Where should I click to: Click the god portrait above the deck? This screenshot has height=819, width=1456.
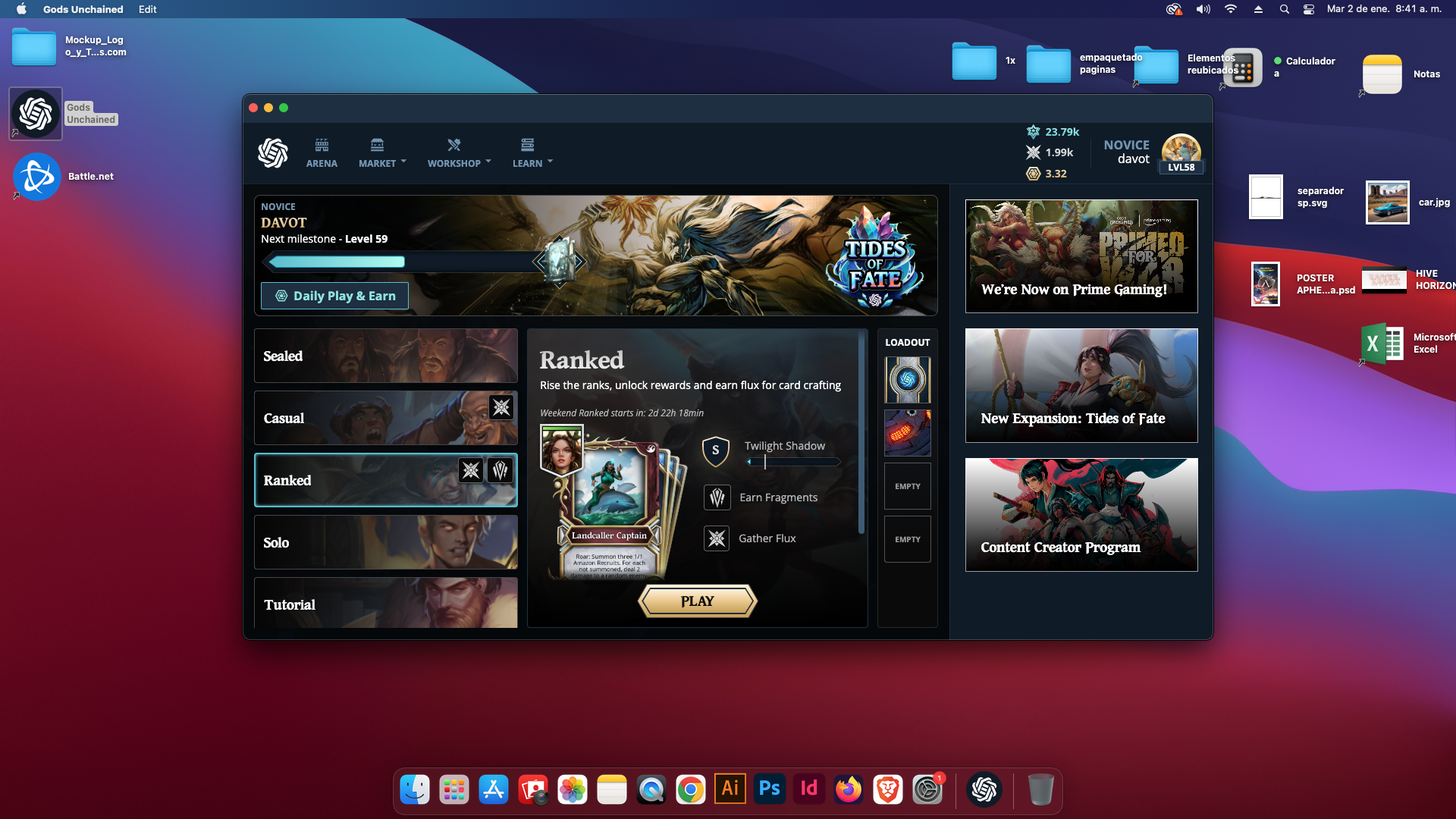[561, 450]
